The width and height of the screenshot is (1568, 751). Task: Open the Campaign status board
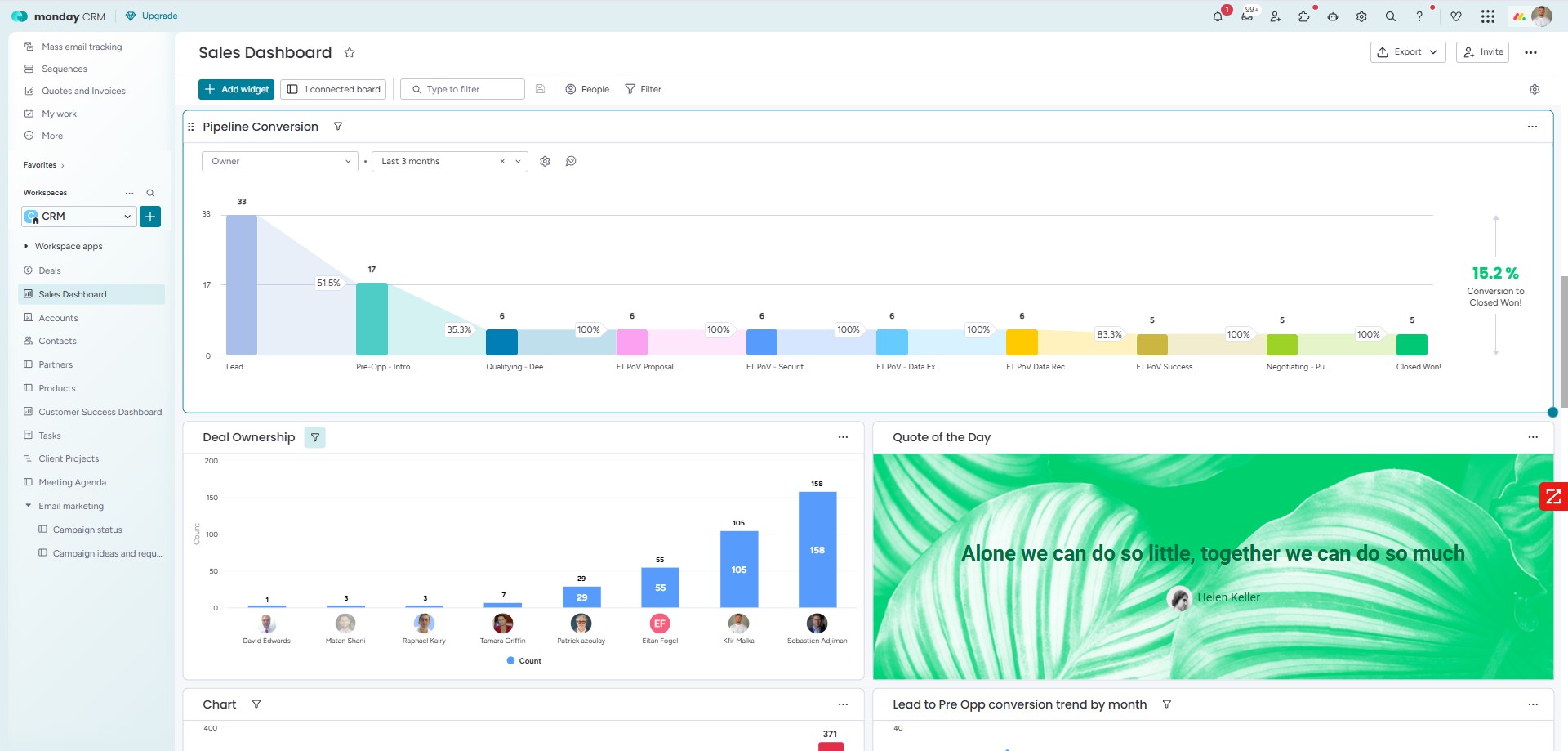pos(87,530)
